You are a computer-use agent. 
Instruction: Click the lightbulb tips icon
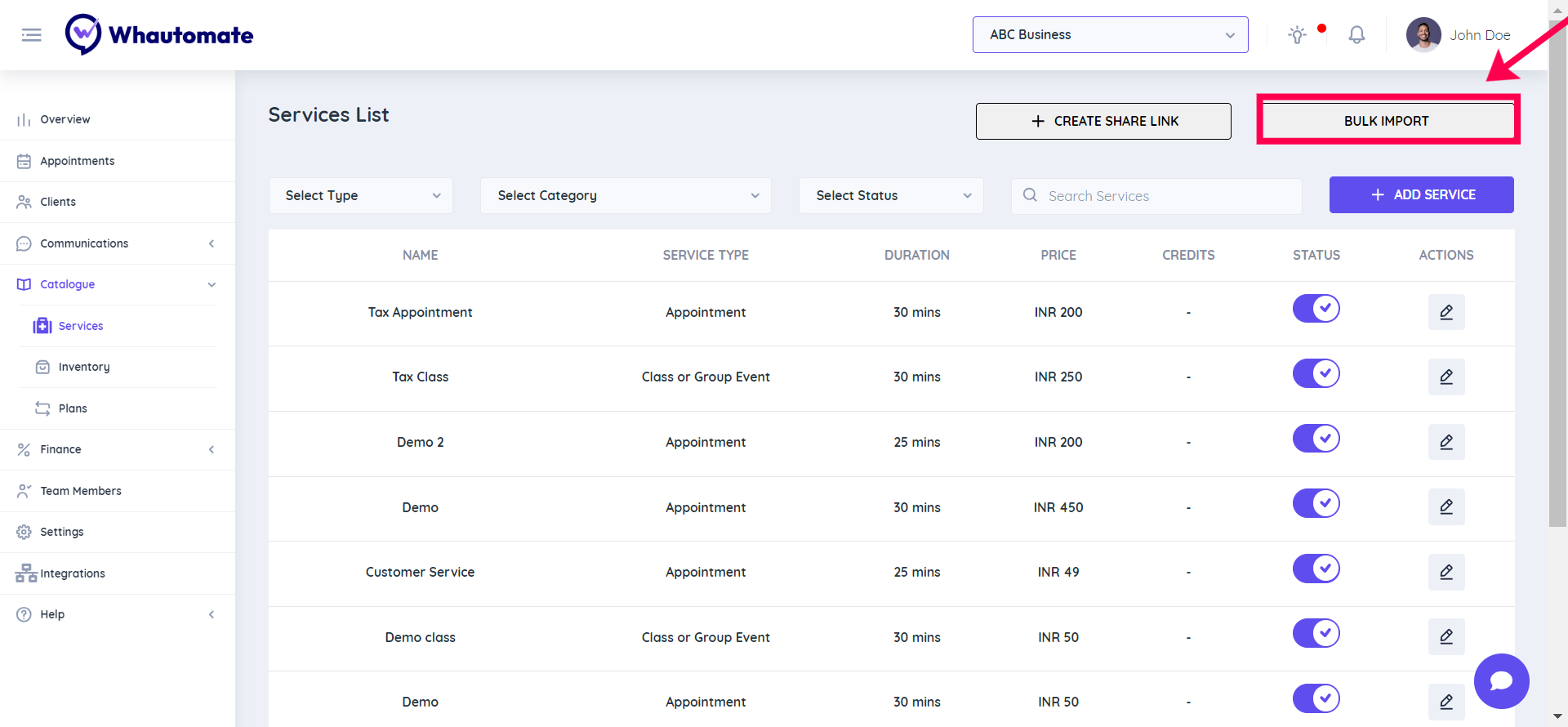click(x=1297, y=35)
